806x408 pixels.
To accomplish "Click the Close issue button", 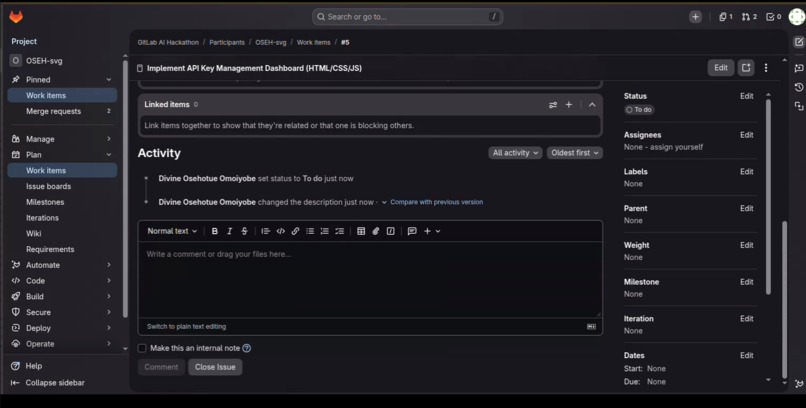I will [x=215, y=367].
